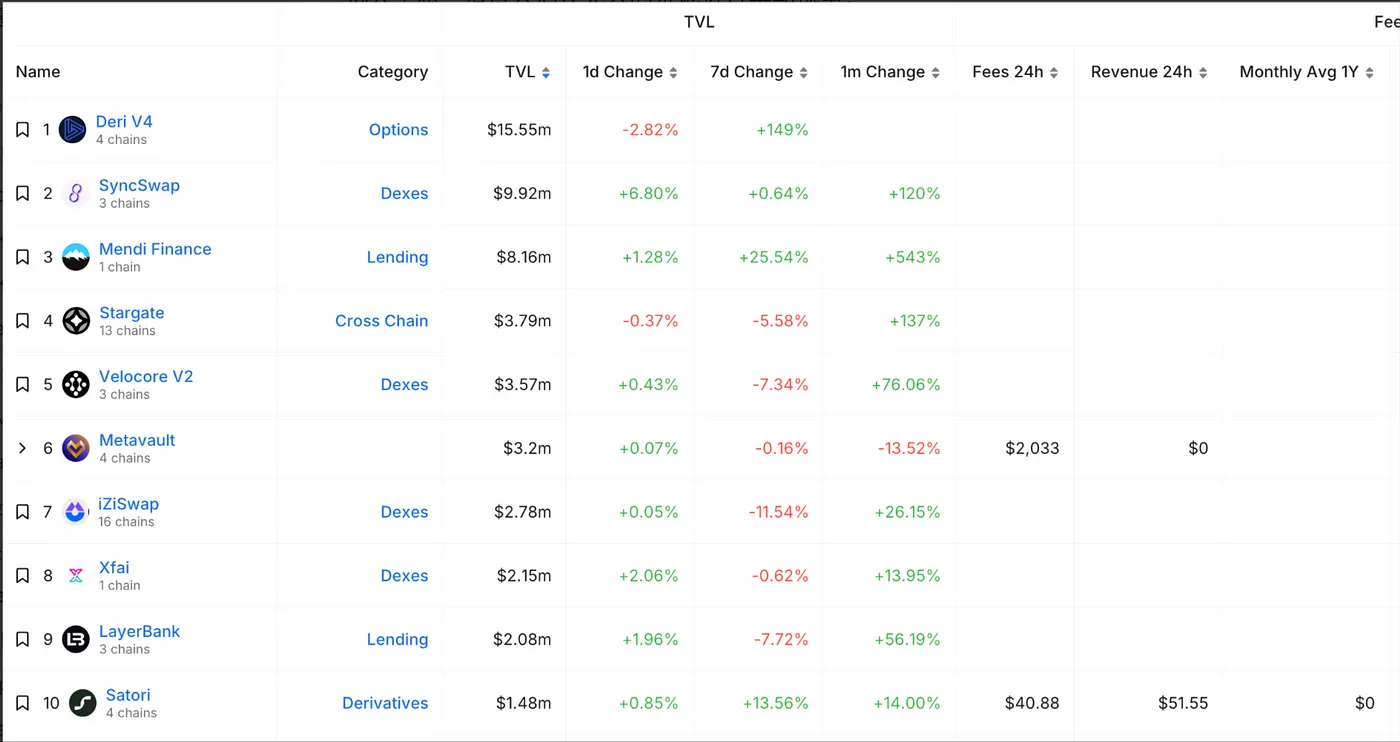Expand the Metavault row chevron
The height and width of the screenshot is (742, 1400).
point(22,448)
